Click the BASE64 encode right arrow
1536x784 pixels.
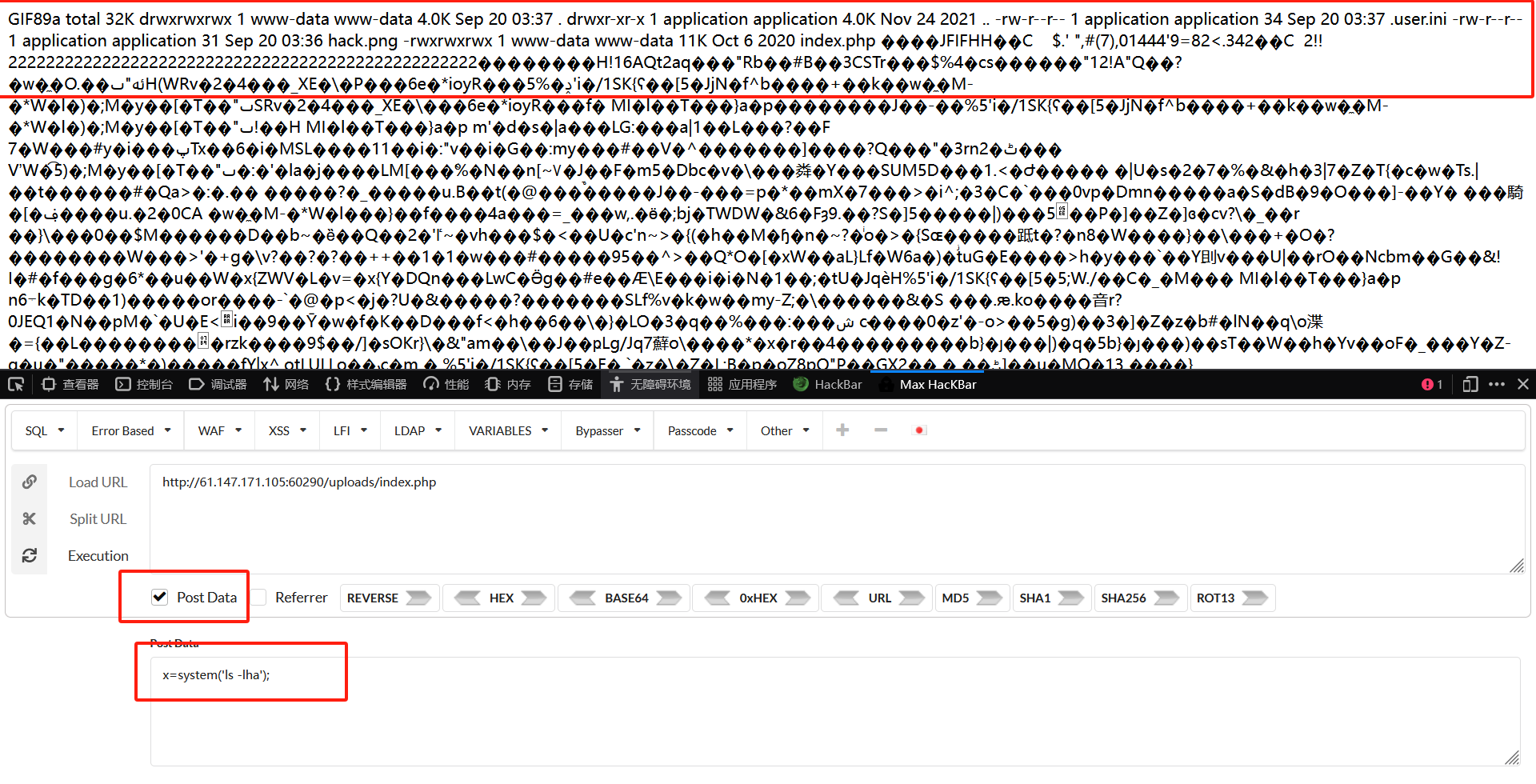670,598
